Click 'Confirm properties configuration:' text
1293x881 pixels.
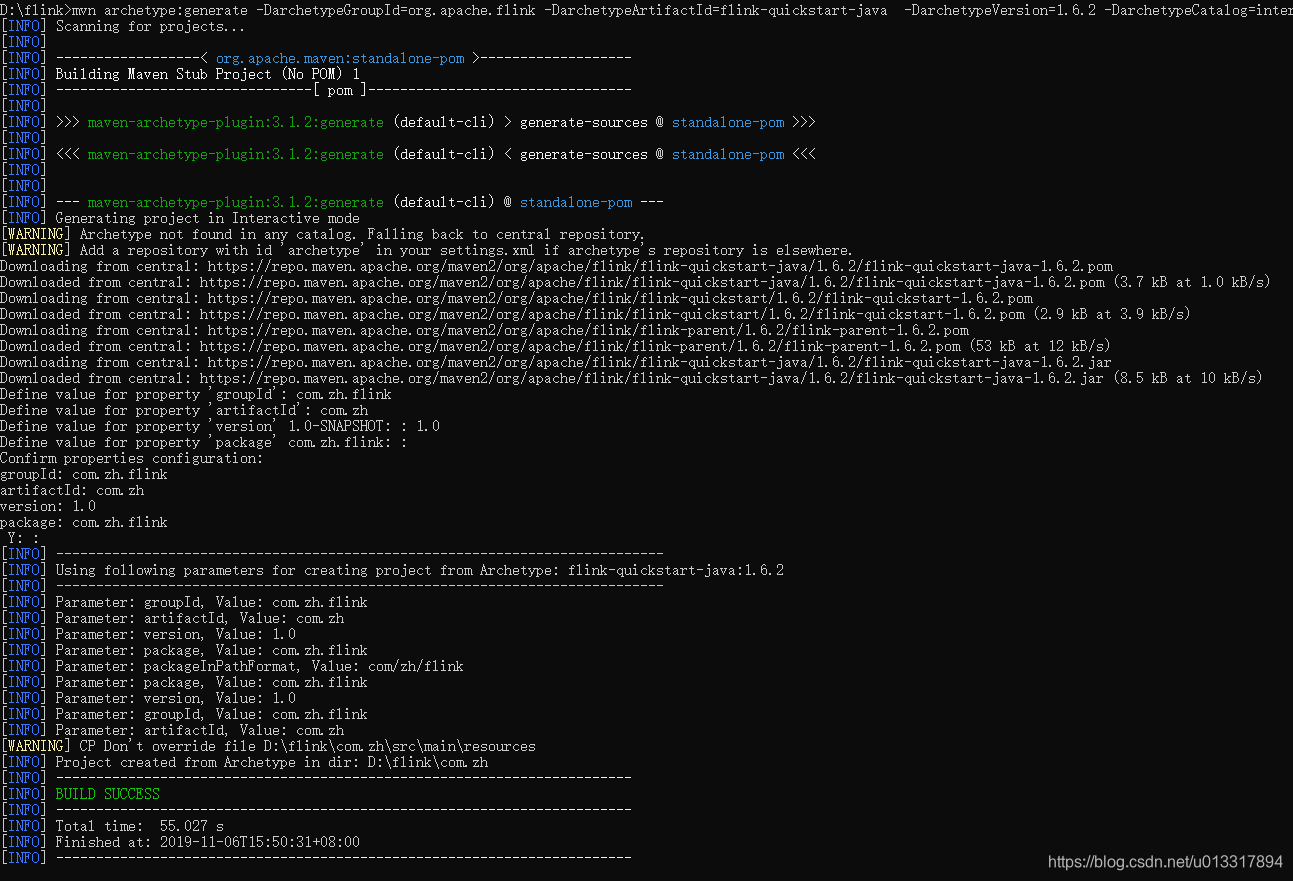(132, 458)
